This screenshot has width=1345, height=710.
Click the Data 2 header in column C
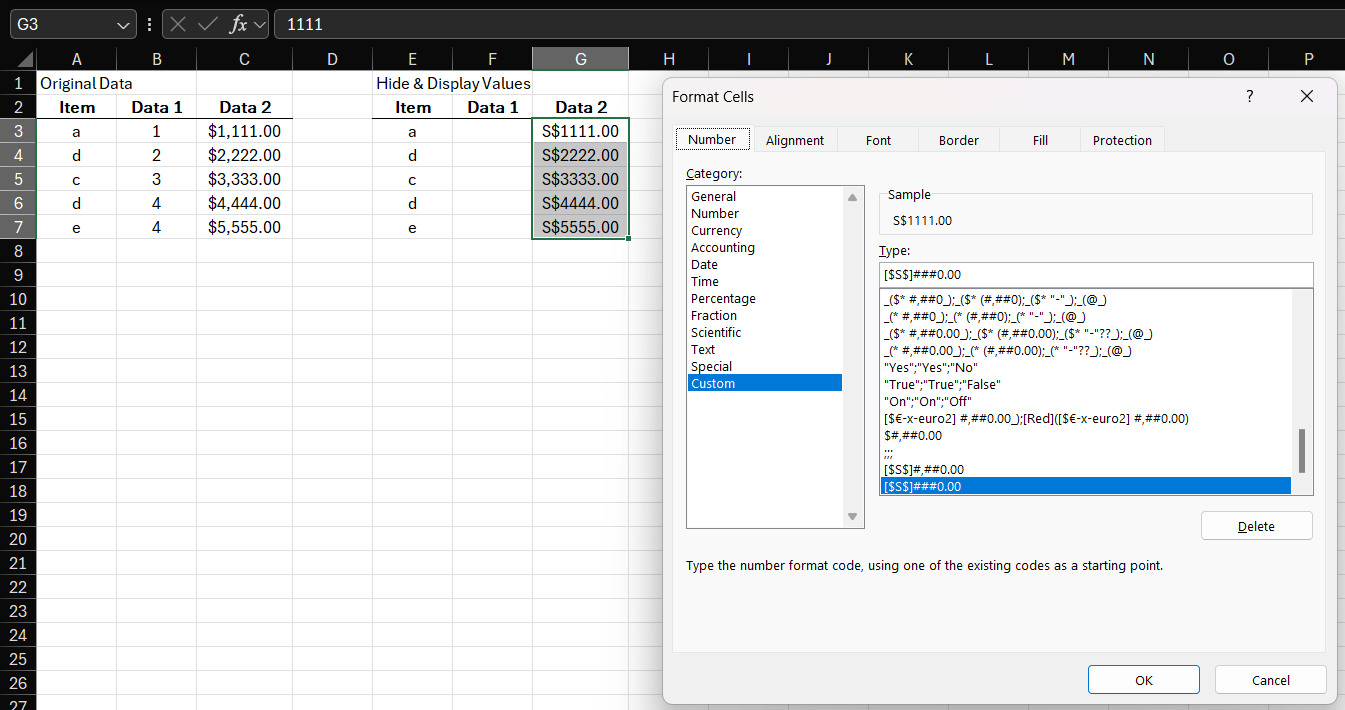pos(245,107)
